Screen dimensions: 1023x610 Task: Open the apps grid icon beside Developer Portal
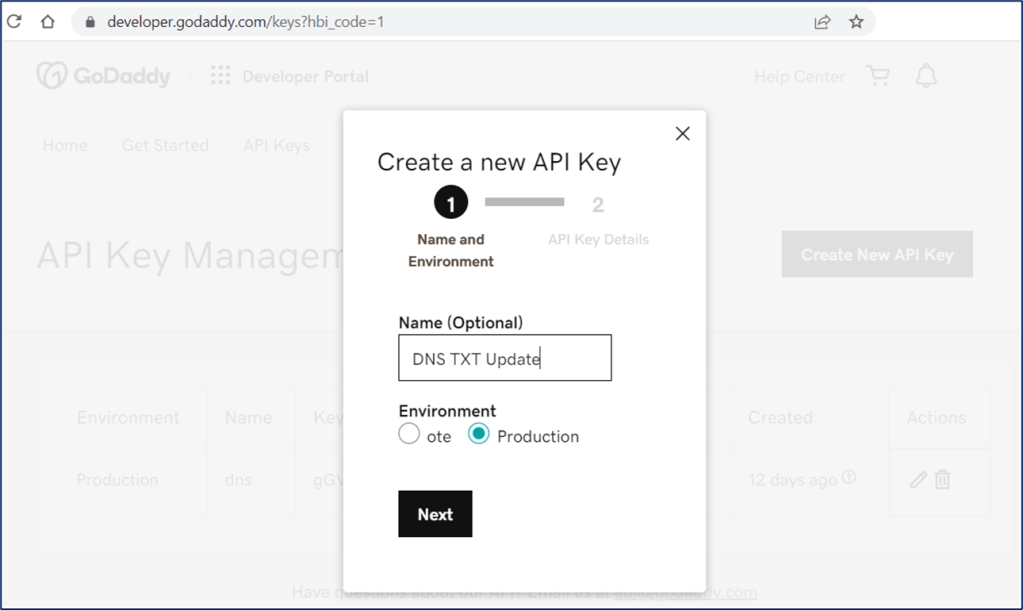(220, 76)
